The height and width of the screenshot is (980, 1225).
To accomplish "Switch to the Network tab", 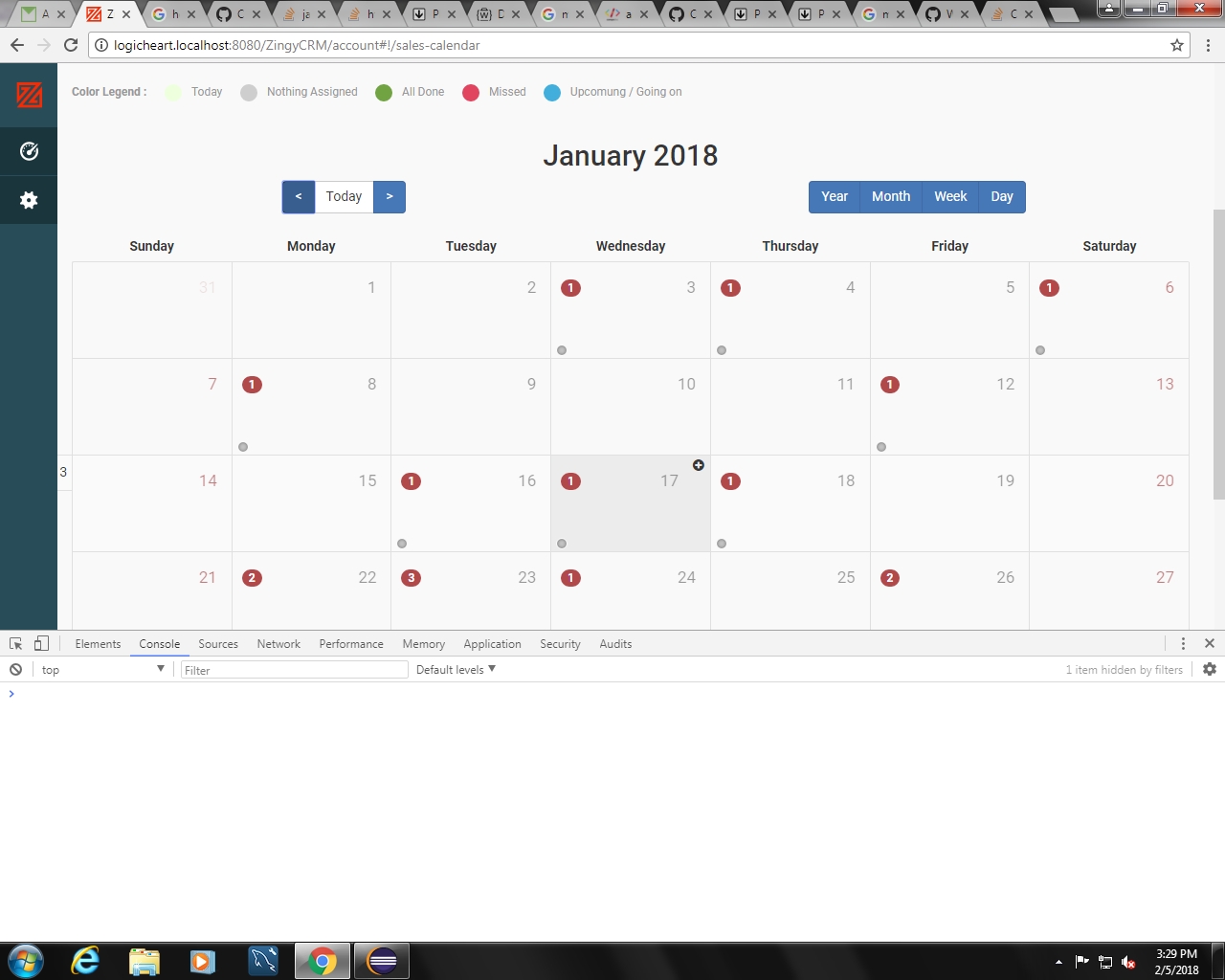I will 278,644.
